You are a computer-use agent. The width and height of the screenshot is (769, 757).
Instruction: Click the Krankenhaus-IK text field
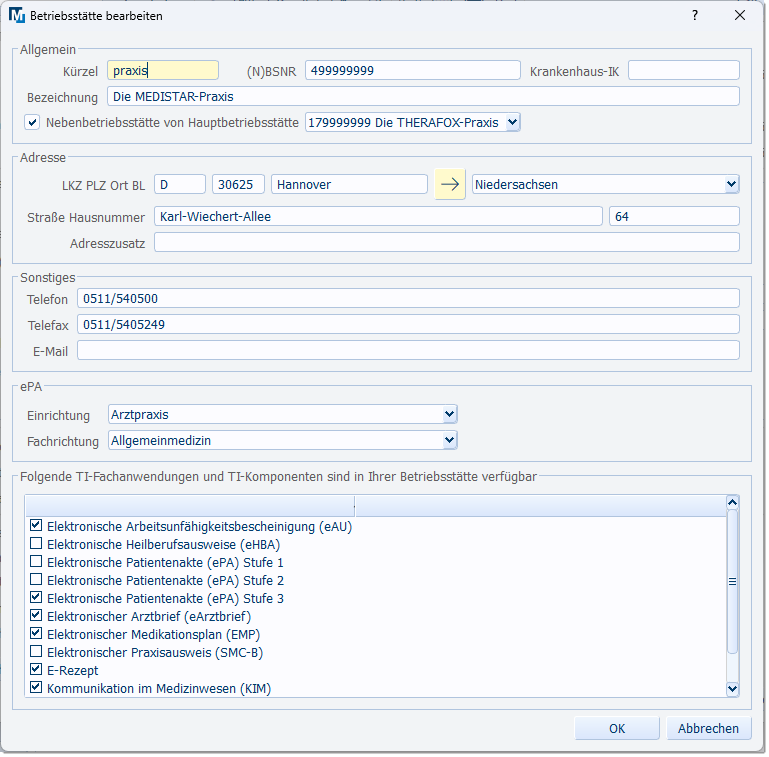[683, 70]
